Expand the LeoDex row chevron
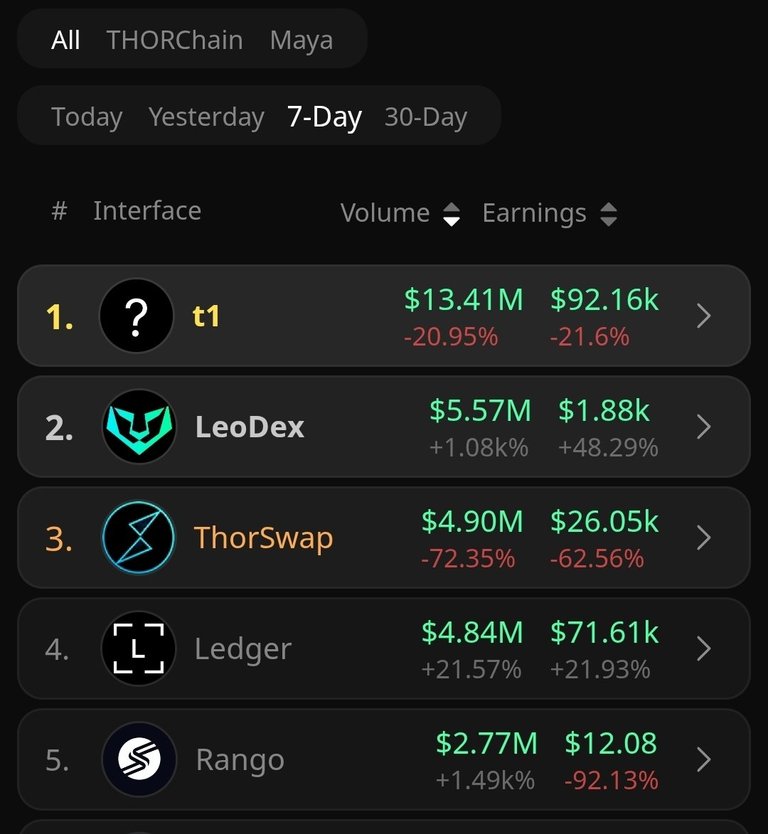 point(704,427)
